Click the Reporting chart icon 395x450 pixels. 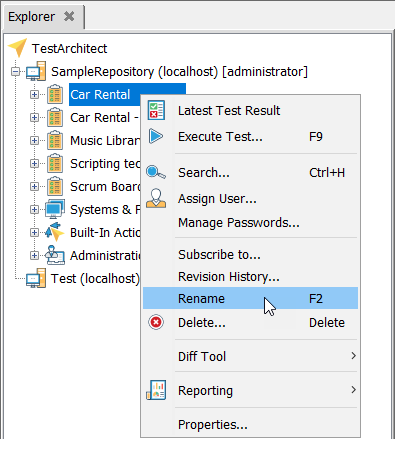156,390
